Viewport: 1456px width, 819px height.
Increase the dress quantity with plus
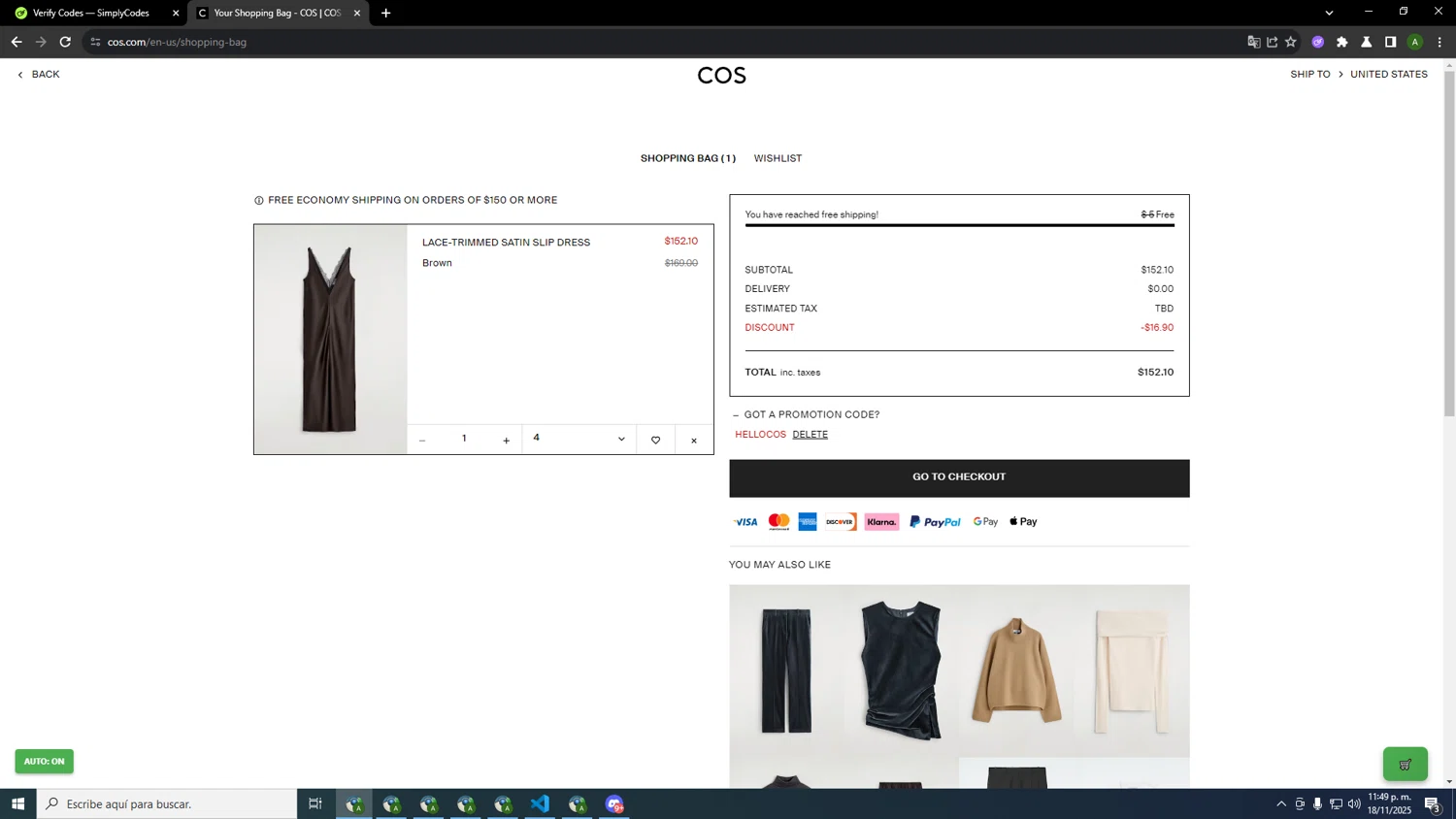(x=506, y=441)
